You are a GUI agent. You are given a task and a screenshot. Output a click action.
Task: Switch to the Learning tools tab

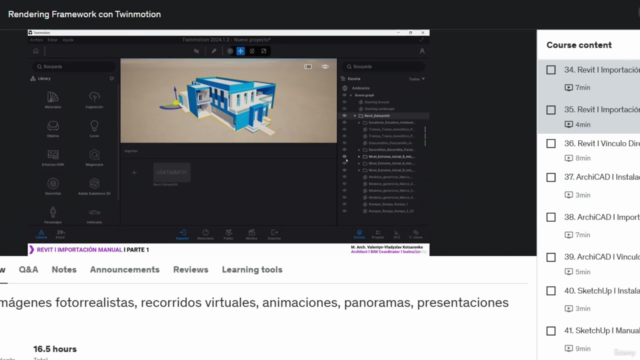pos(252,270)
